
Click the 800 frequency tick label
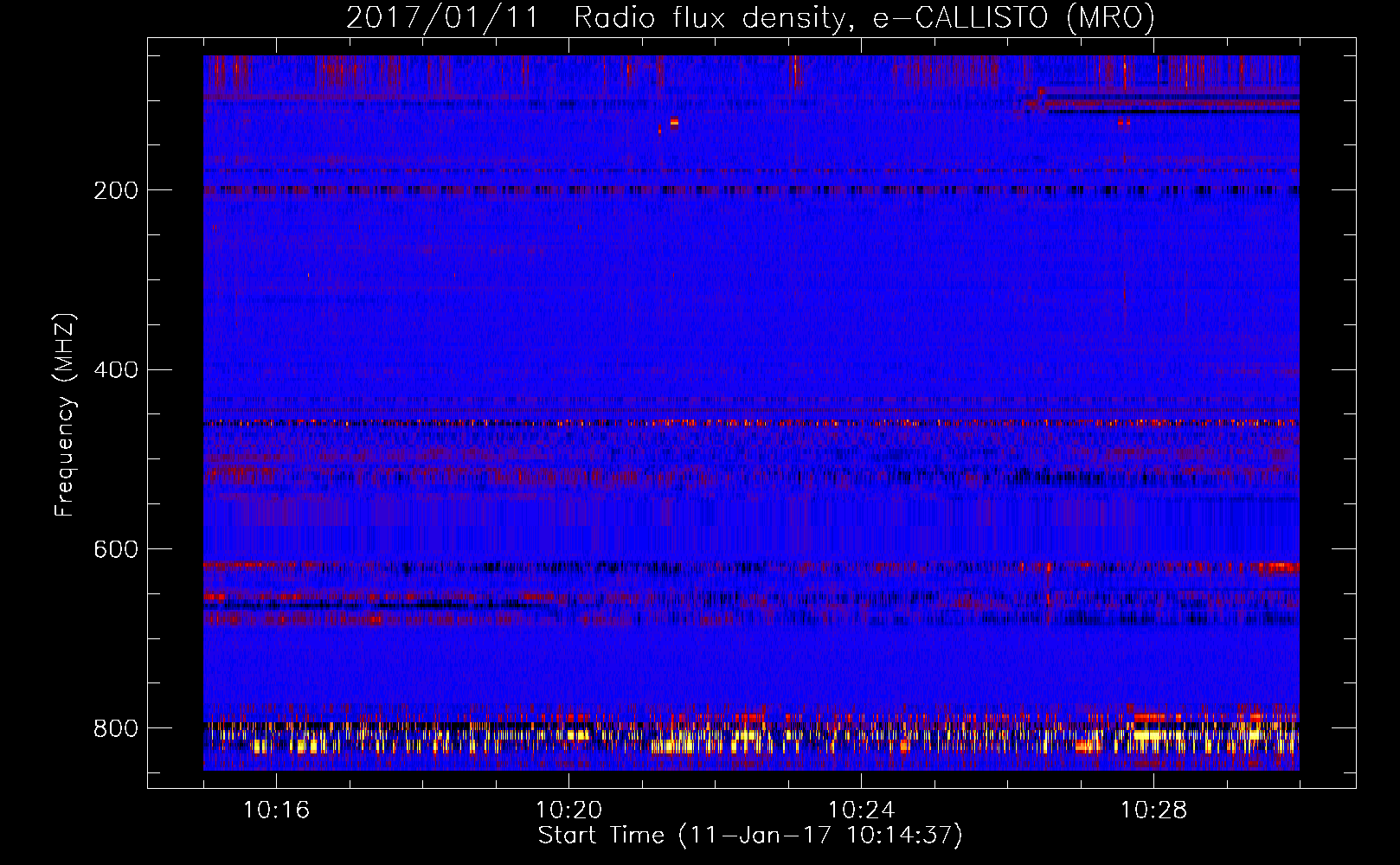click(x=116, y=728)
